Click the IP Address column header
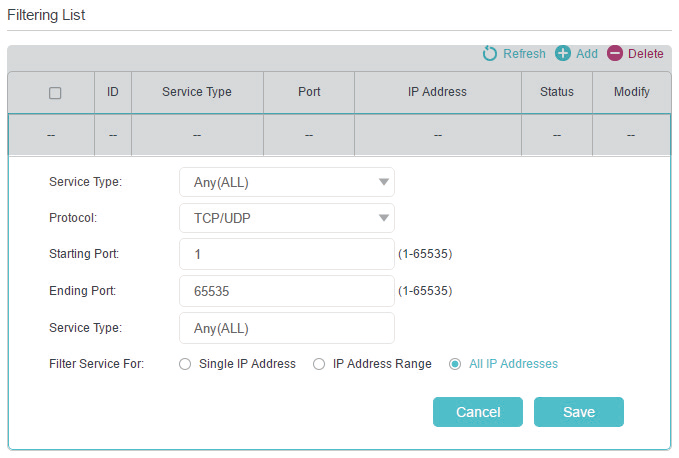Viewport: 679px width, 458px height. point(437,92)
